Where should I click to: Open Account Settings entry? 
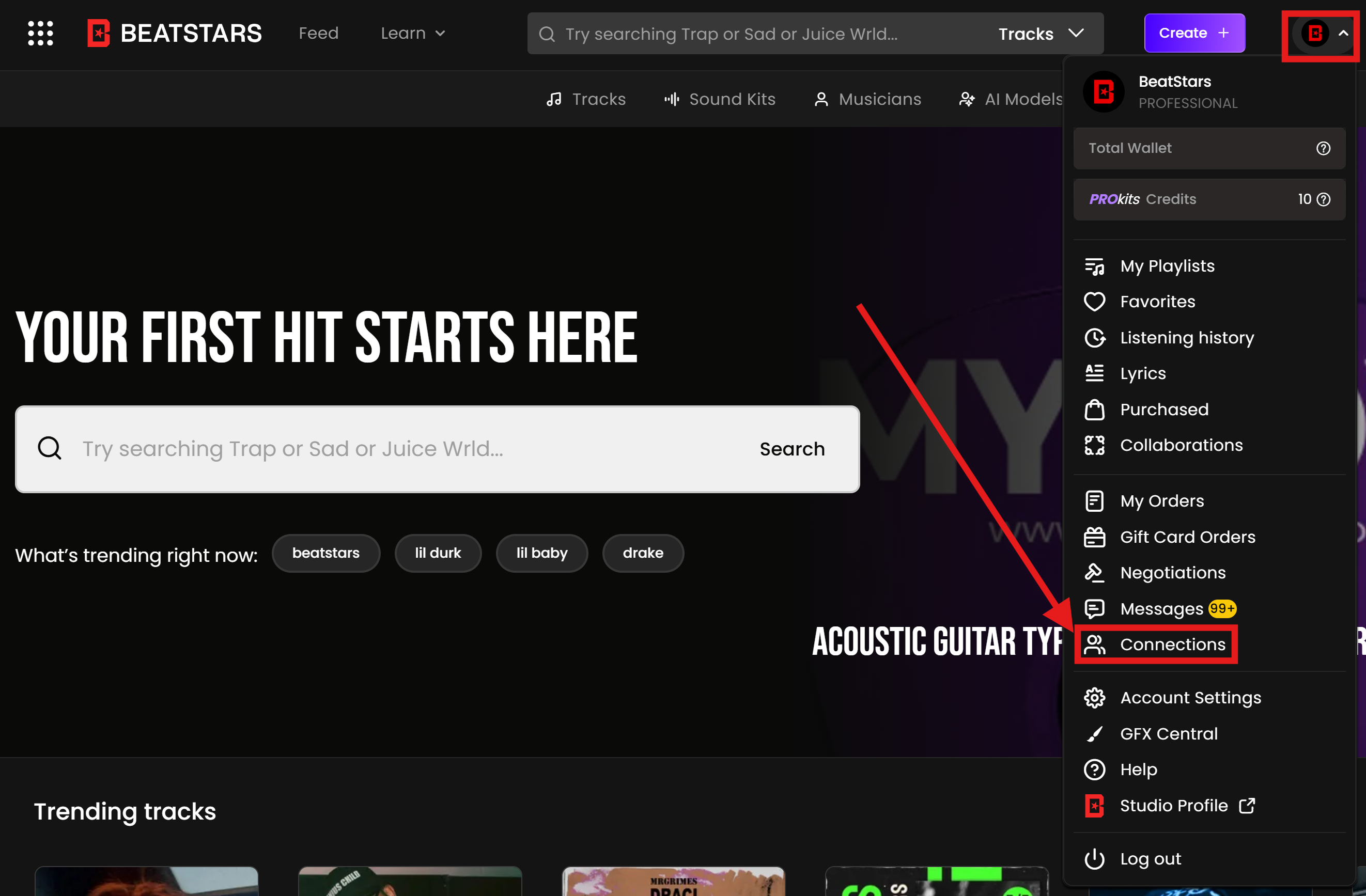(x=1190, y=698)
